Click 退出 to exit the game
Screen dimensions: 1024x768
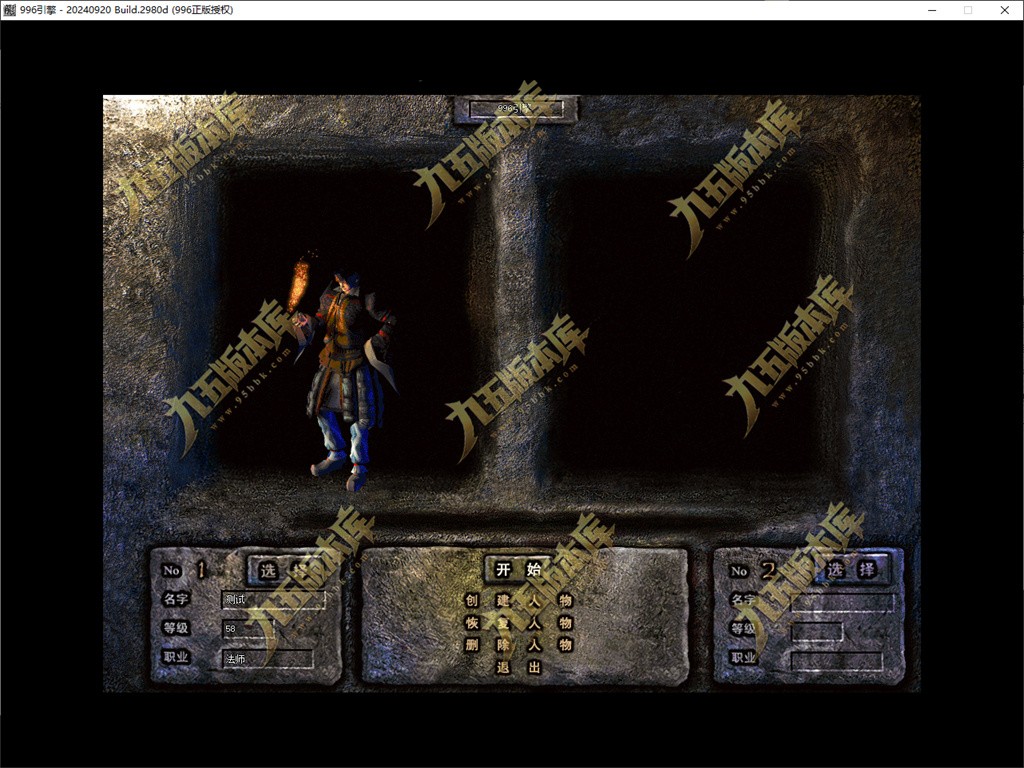pyautogui.click(x=519, y=667)
